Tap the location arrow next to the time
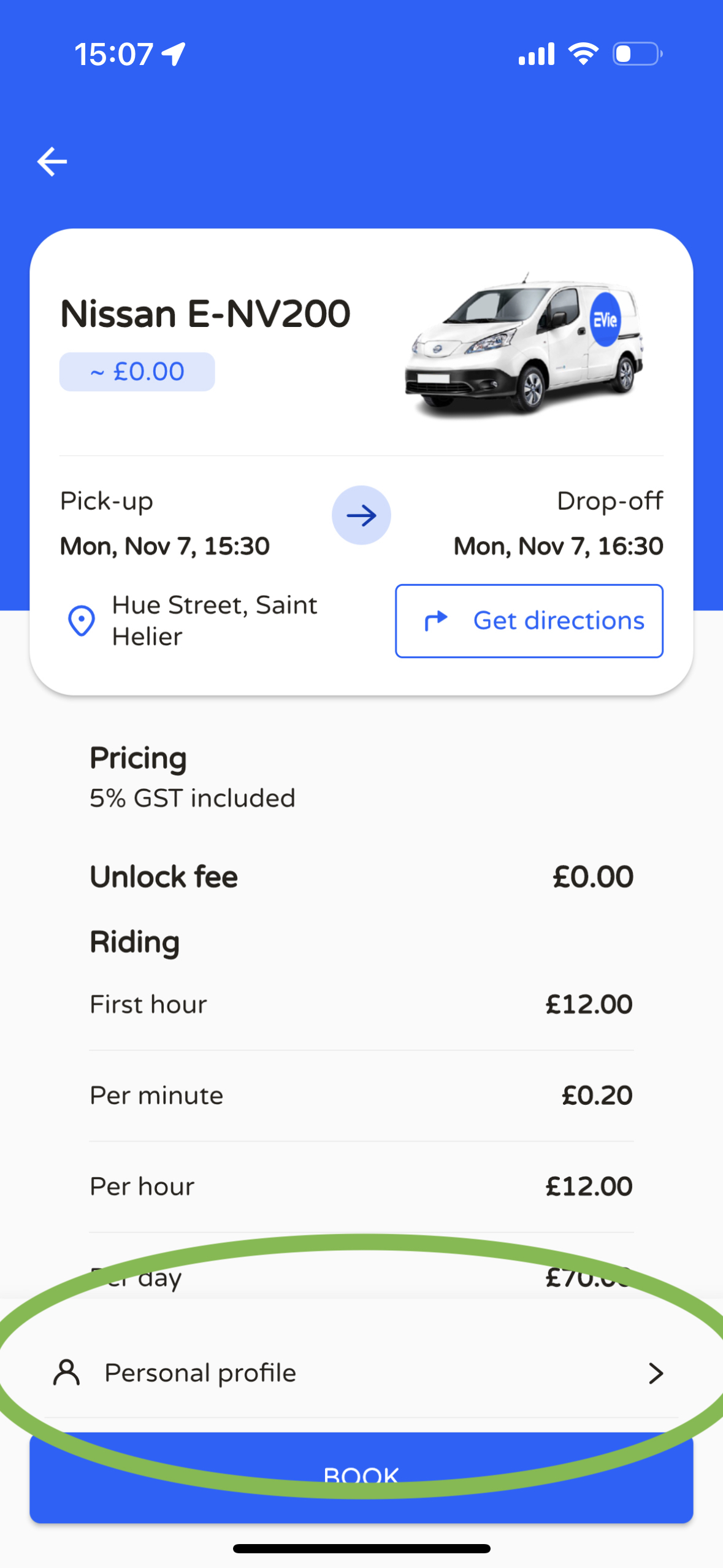The image size is (723, 1568). pos(174,54)
